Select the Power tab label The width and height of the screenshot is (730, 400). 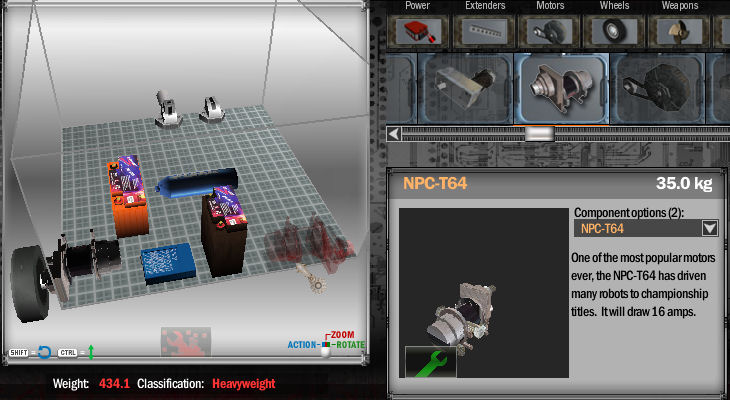coord(418,6)
